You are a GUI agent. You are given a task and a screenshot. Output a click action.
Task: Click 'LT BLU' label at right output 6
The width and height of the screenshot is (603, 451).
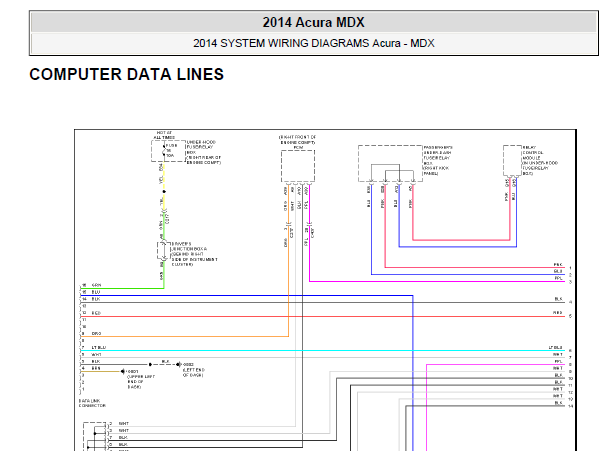click(555, 348)
